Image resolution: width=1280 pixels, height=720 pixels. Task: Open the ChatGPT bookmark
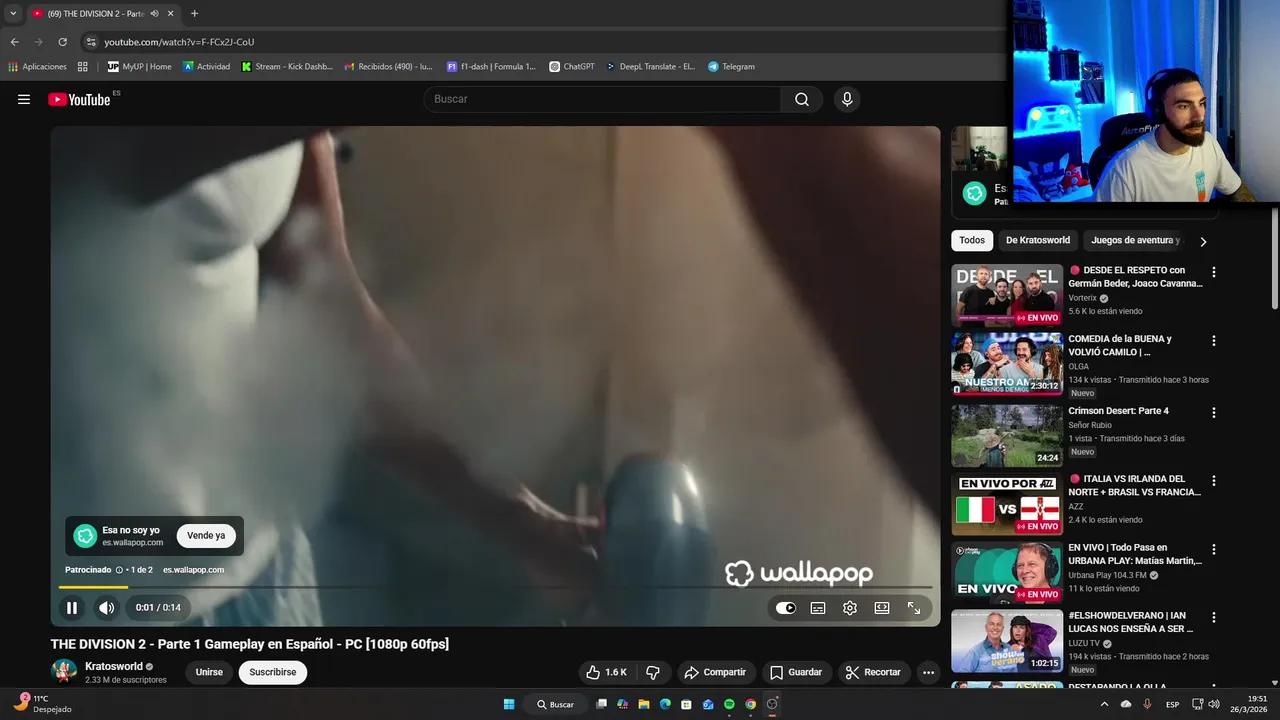pos(572,67)
